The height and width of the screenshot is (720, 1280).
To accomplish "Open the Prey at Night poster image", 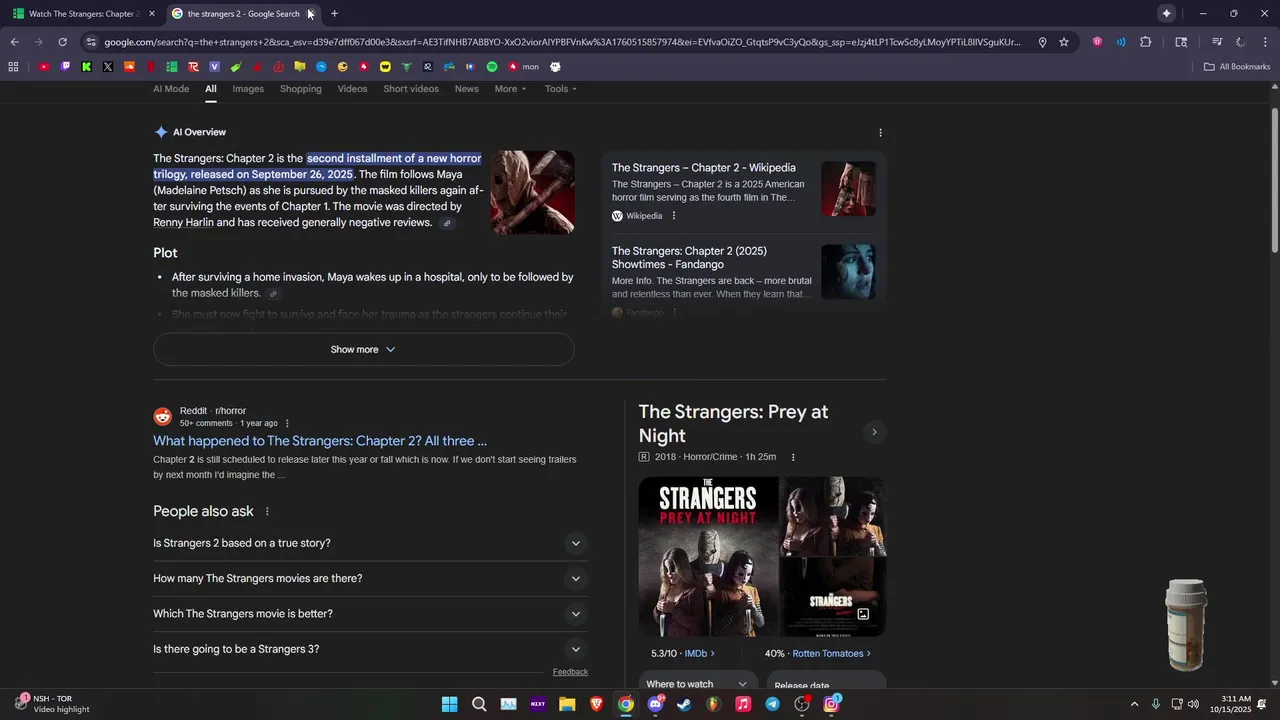I will (x=708, y=557).
